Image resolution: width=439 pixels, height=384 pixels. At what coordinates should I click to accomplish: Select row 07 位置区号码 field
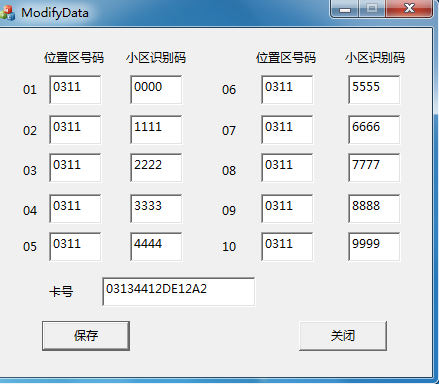pyautogui.click(x=287, y=130)
